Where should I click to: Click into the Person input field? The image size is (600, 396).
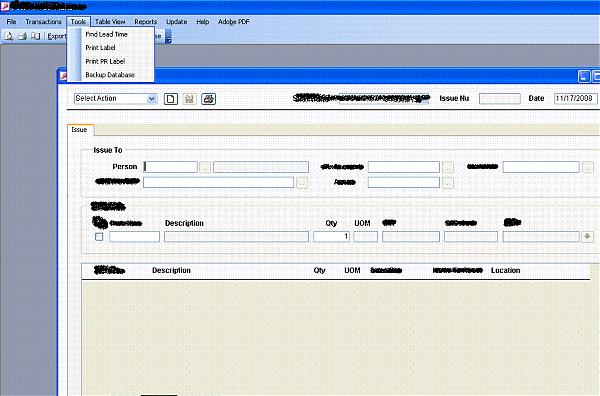[x=171, y=167]
